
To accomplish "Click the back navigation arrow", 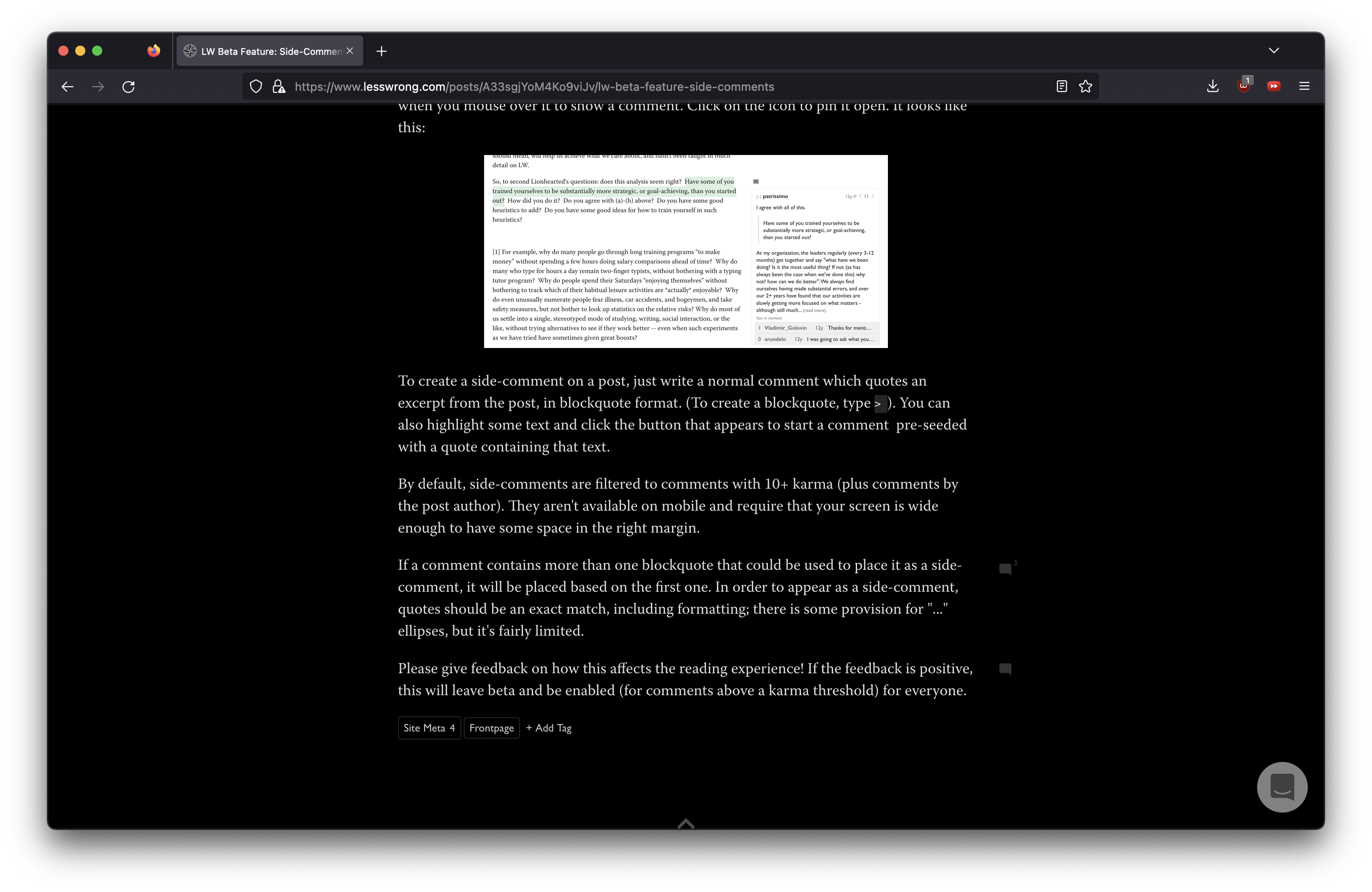I will 68,87.
